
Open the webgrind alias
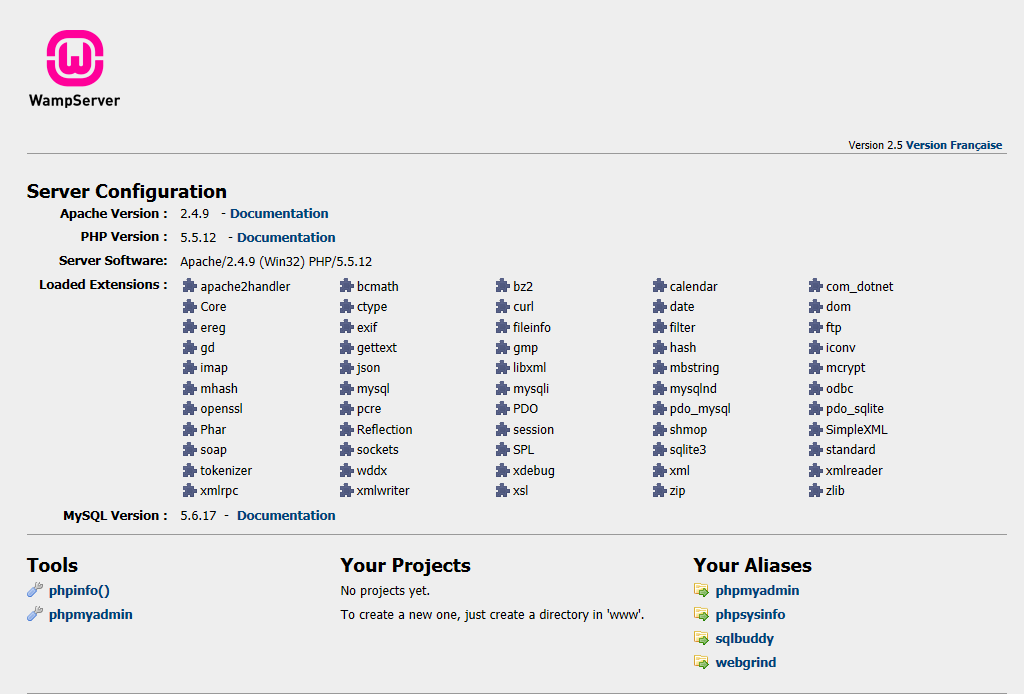[746, 662]
